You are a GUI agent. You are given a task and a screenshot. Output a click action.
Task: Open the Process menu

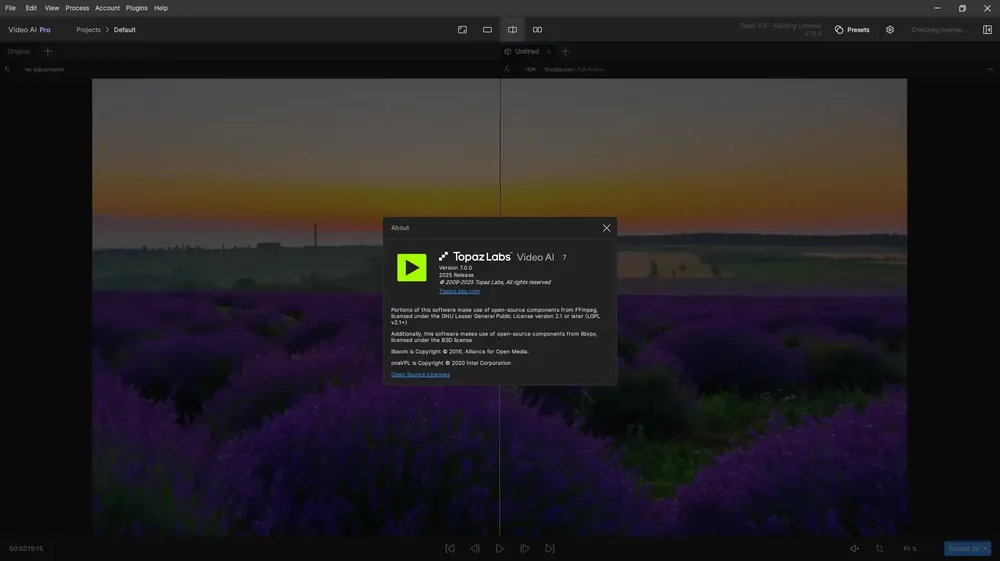click(77, 8)
